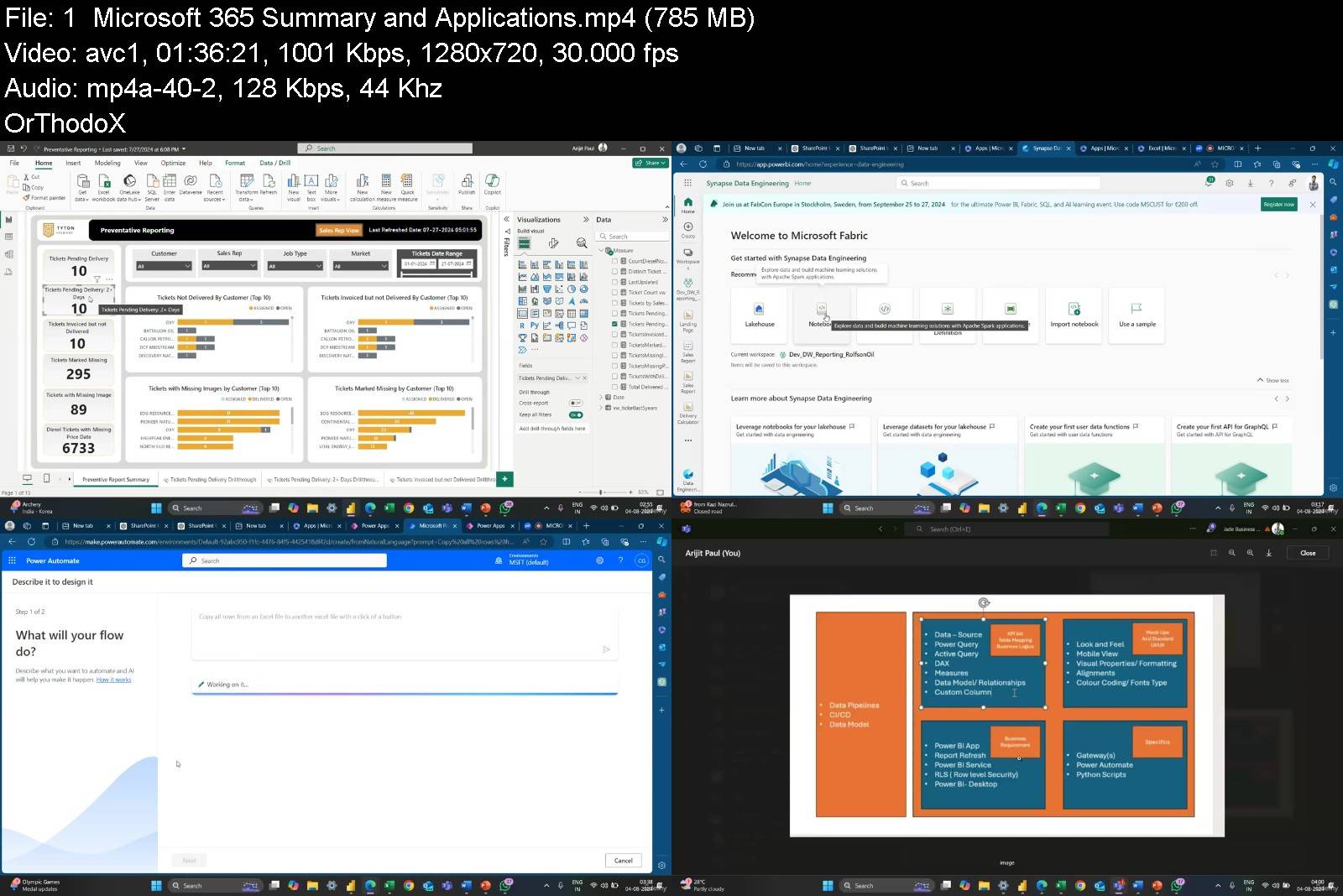This screenshot has height=896, width=1343.
Task: Click Lakehouse card in Microsoft Fabric
Action: coord(760,315)
